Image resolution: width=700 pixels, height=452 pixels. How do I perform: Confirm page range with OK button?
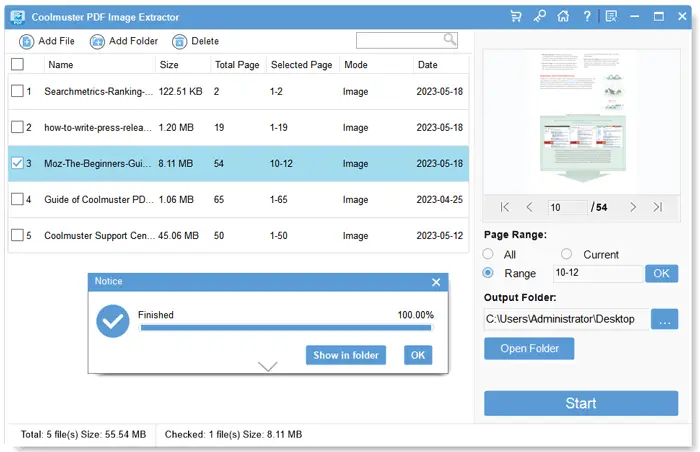661,273
